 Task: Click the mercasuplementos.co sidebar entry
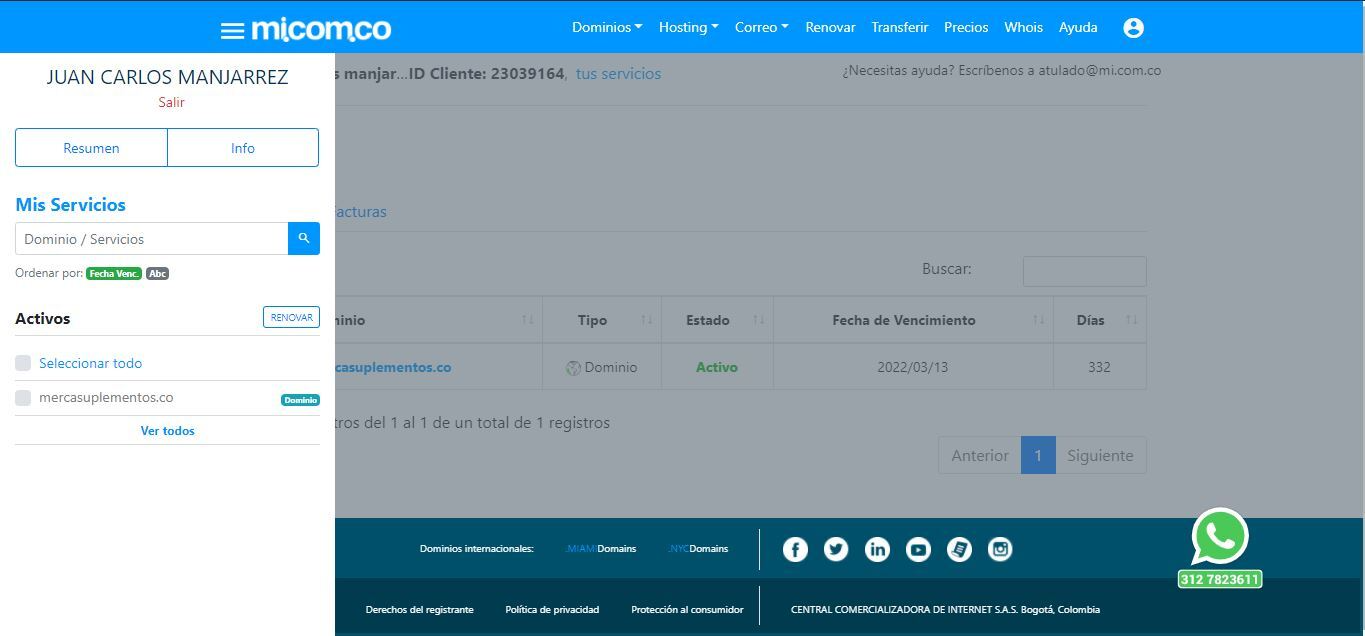click(x=106, y=397)
